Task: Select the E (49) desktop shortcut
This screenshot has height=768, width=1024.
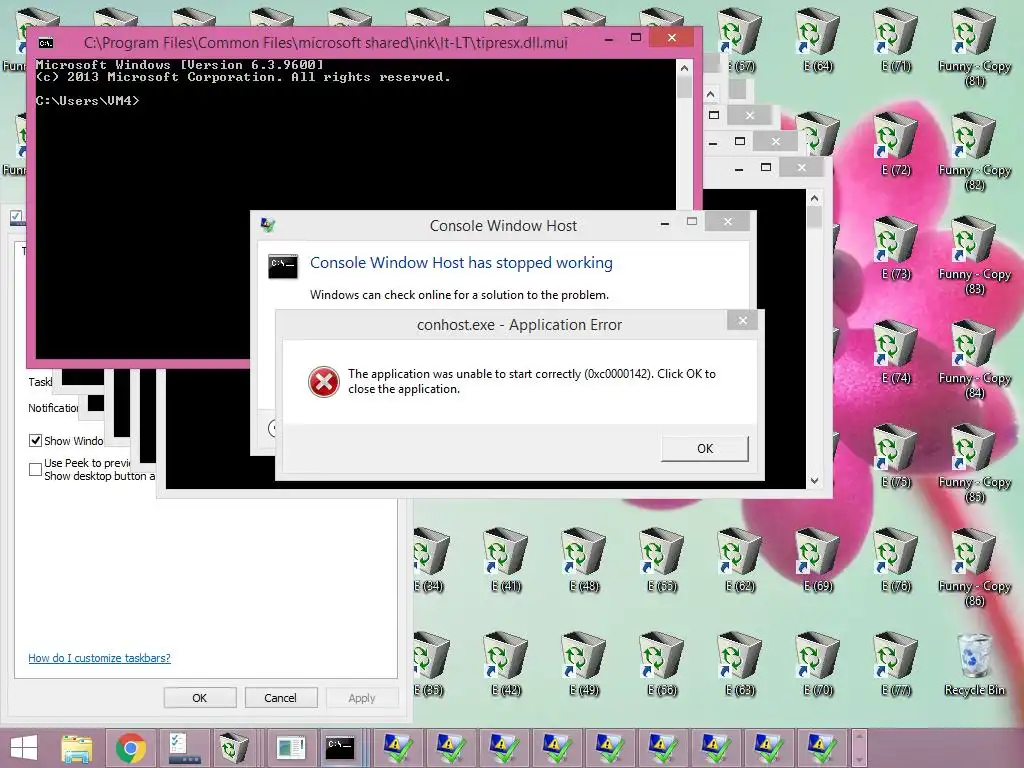Action: pos(584,664)
